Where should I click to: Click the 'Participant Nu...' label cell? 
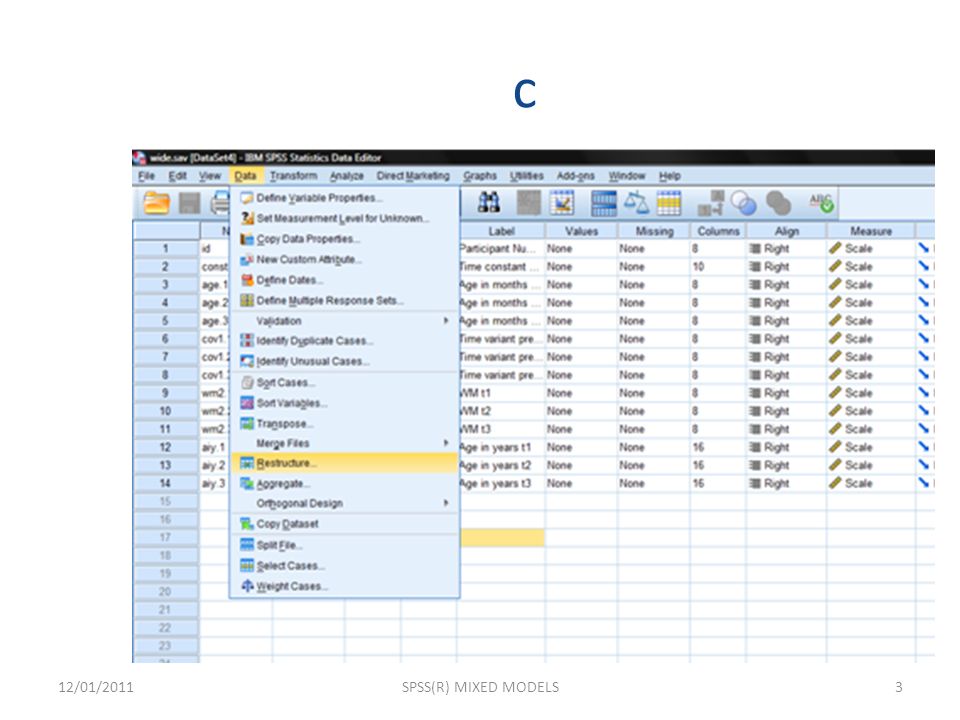(501, 249)
